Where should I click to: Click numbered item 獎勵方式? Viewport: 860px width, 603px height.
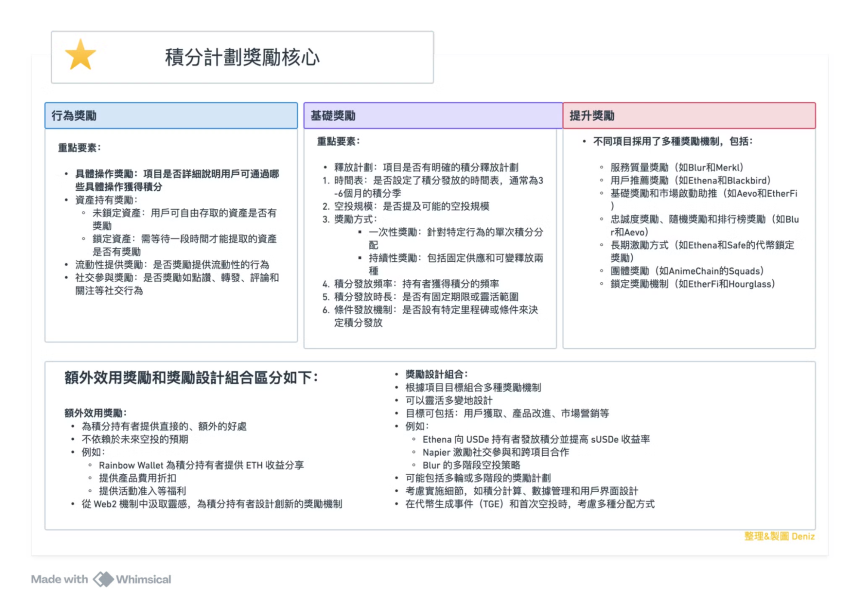pos(355,219)
